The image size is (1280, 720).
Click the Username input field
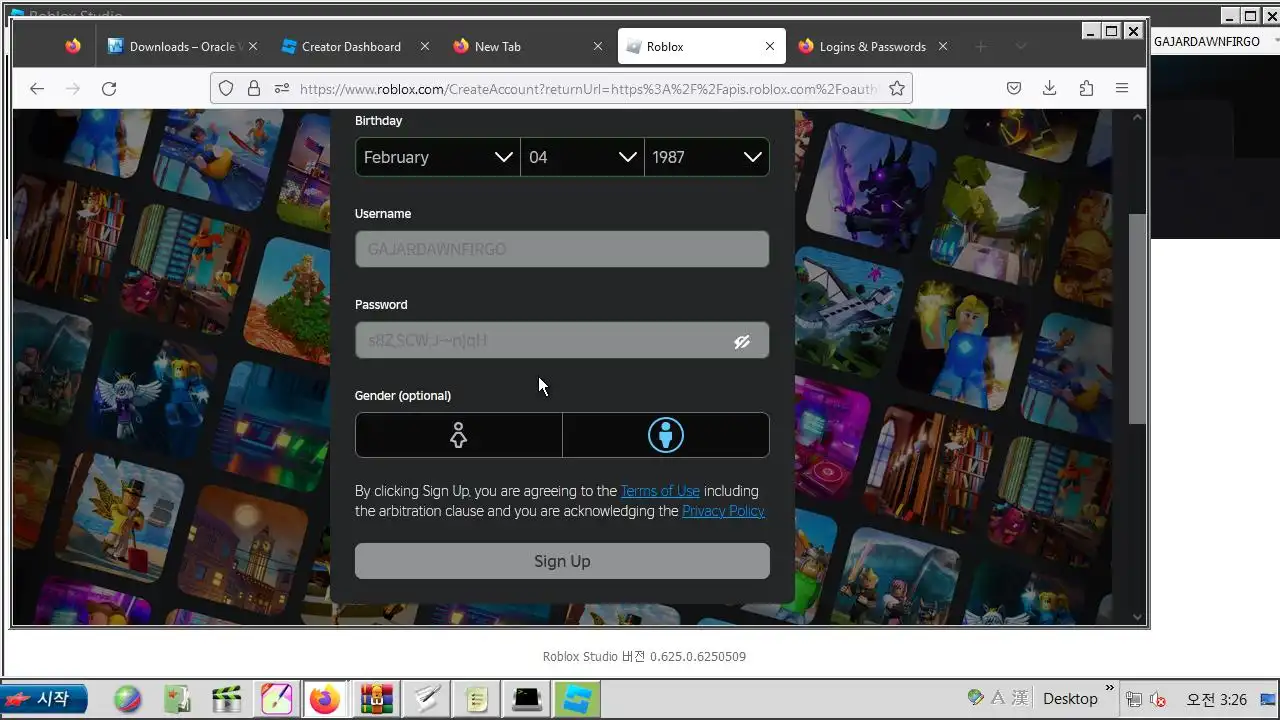[x=562, y=249]
